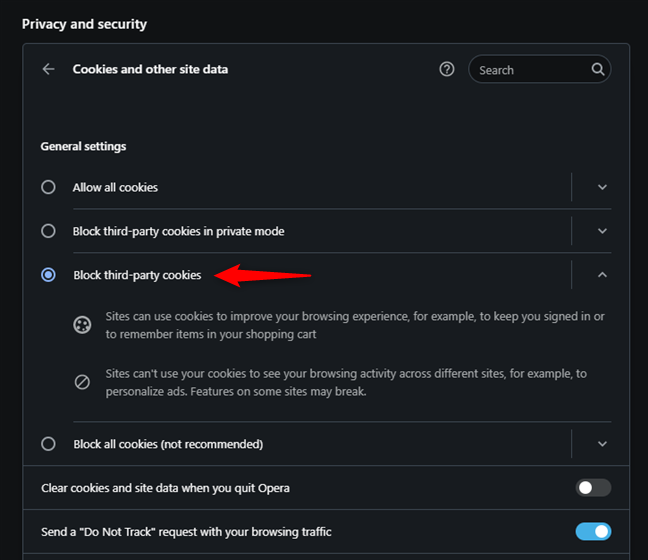This screenshot has width=648, height=560.
Task: Expand the Allow all cookies details chevron
Action: click(x=602, y=187)
